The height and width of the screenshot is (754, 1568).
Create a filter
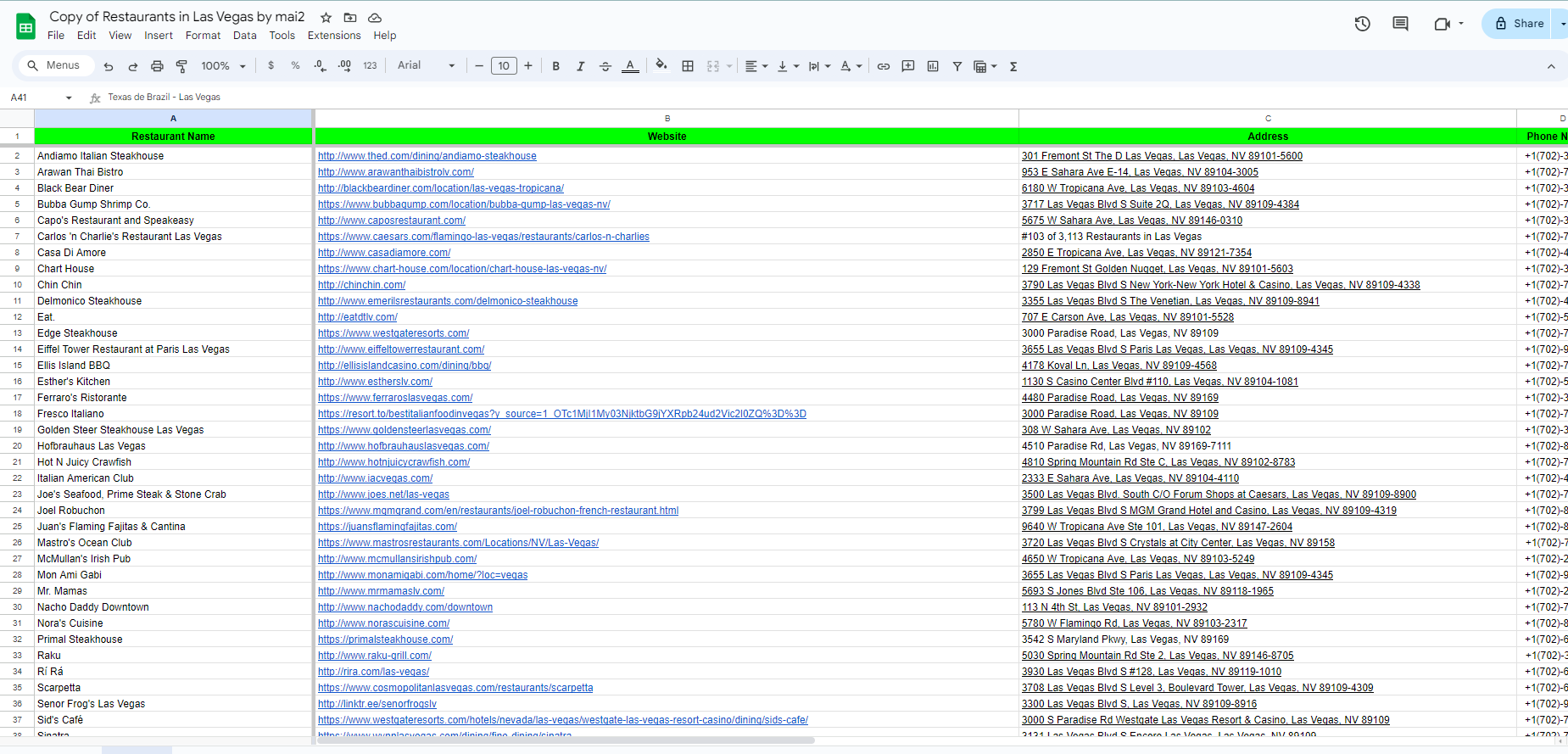click(x=957, y=66)
